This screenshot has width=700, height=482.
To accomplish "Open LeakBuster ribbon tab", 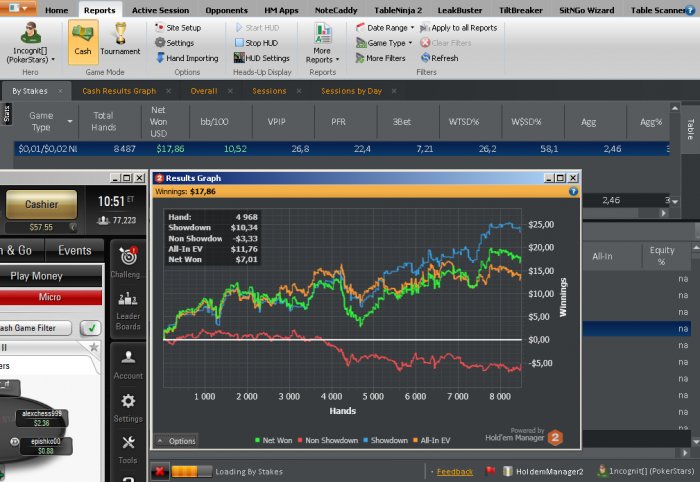I will (459, 10).
